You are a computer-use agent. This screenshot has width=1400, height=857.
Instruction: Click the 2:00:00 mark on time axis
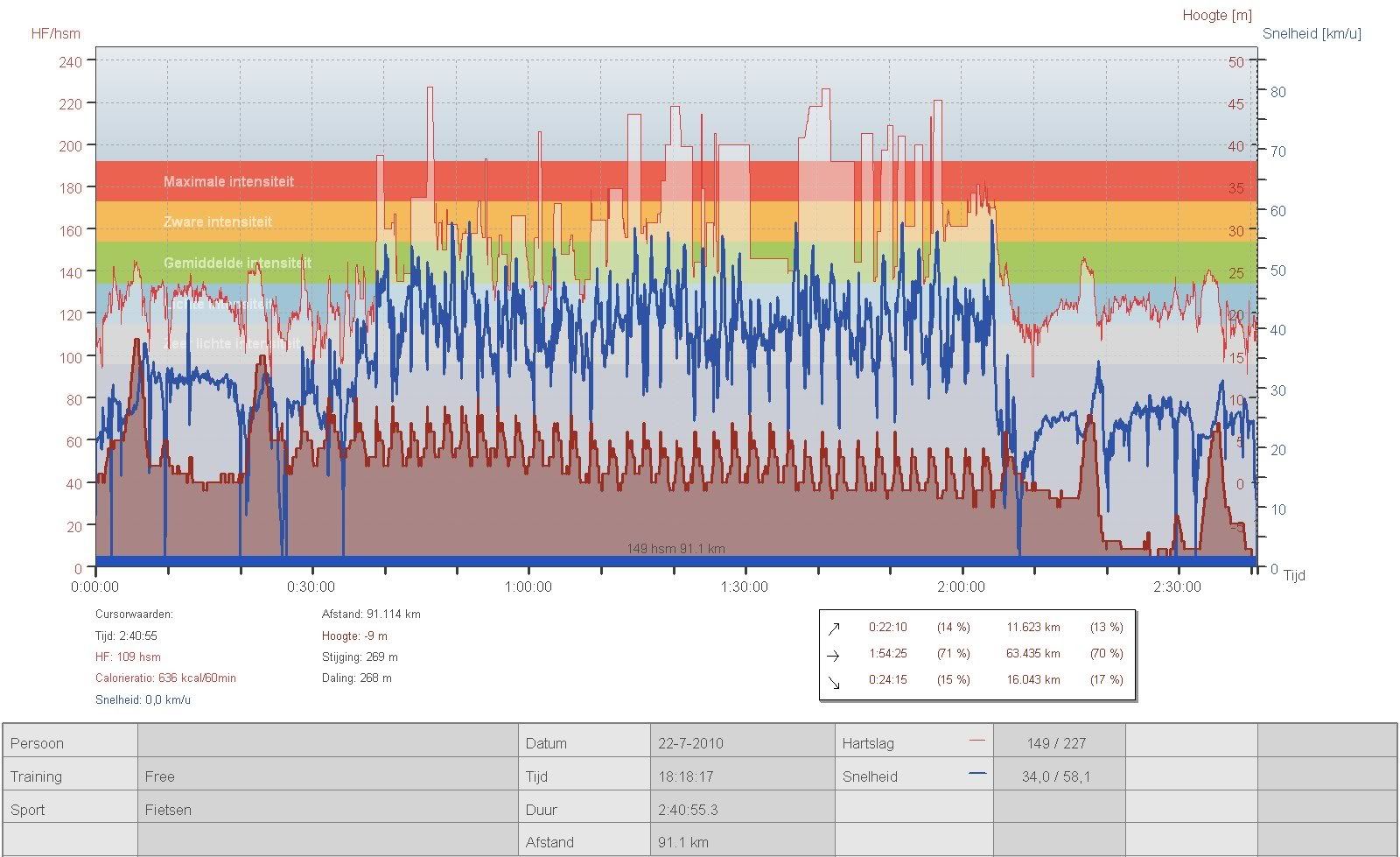coord(961,587)
